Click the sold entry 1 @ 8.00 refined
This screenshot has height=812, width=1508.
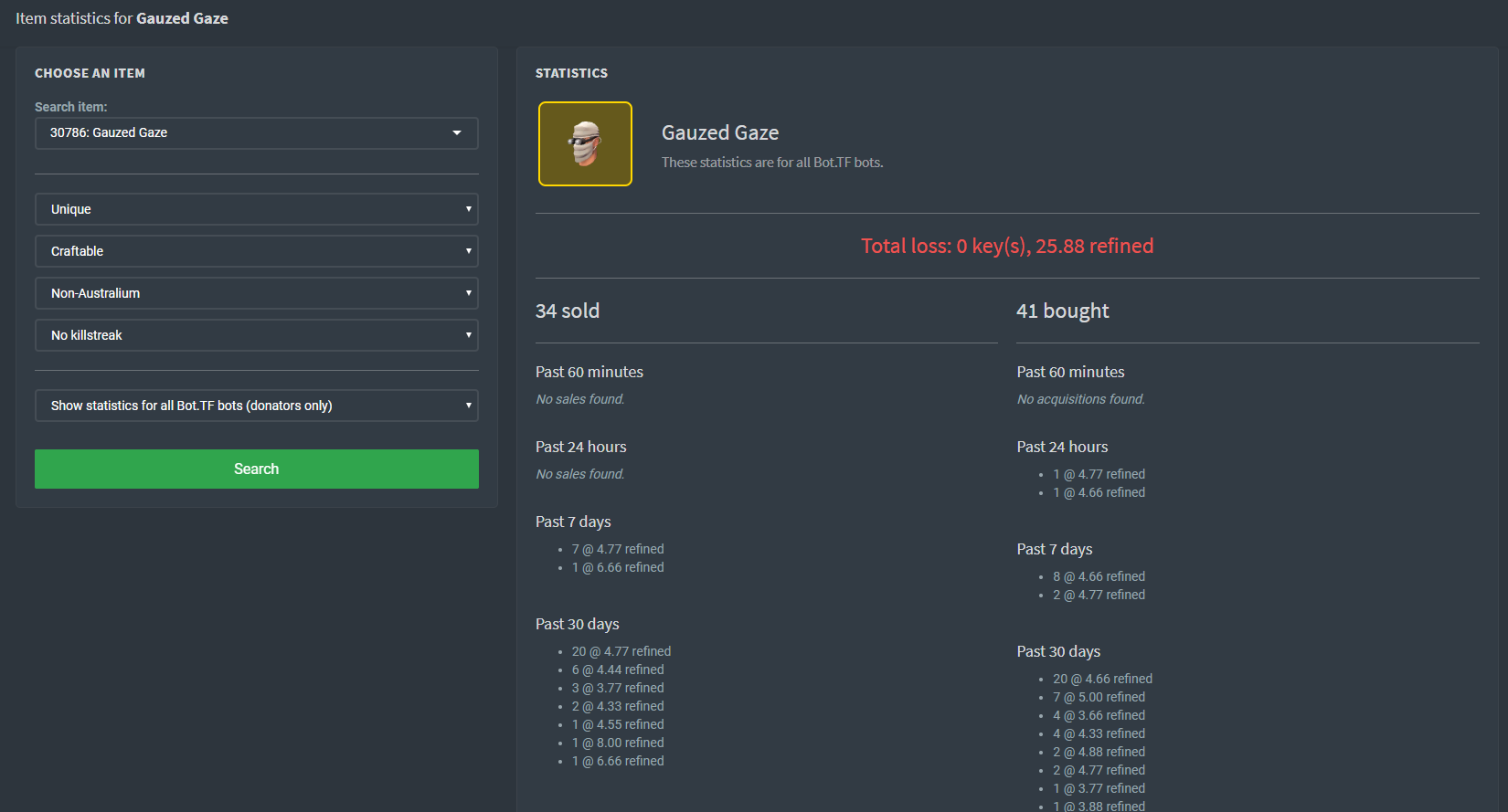pyautogui.click(x=618, y=743)
